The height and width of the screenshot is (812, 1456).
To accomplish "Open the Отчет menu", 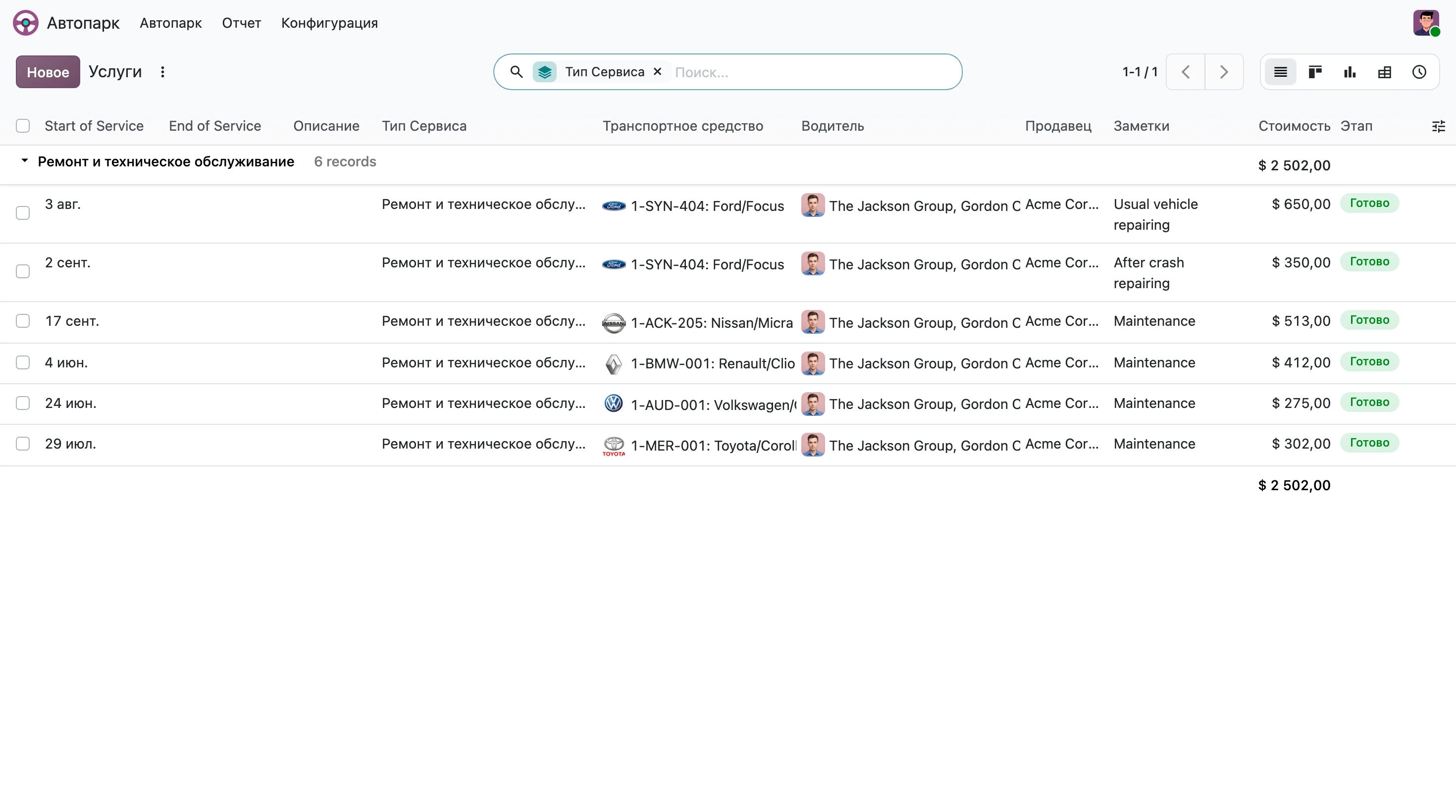I will pos(241,23).
